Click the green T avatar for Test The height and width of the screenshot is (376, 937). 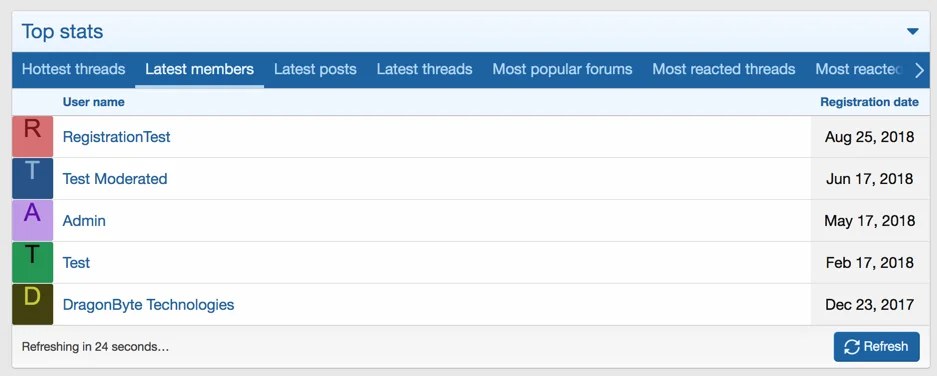point(32,262)
